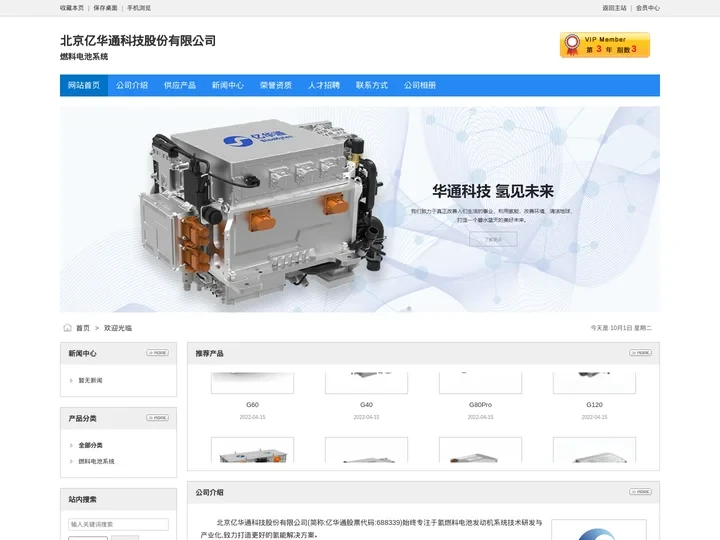The height and width of the screenshot is (540, 720).
Task: Open the 手机浏览 link
Action: pyautogui.click(x=139, y=8)
